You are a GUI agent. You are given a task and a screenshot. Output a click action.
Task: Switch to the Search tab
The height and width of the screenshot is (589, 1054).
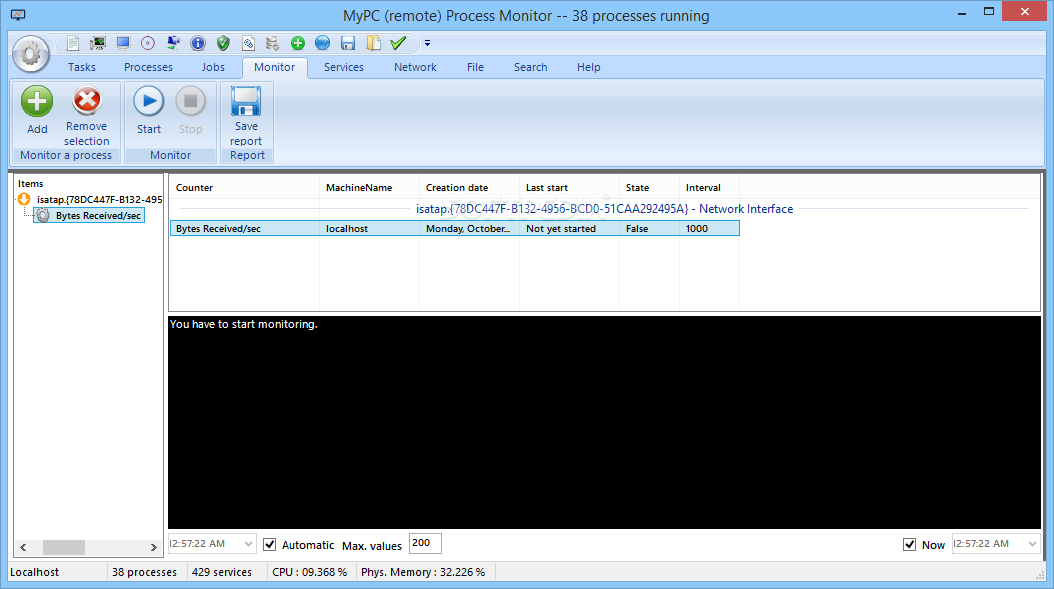pyautogui.click(x=530, y=67)
